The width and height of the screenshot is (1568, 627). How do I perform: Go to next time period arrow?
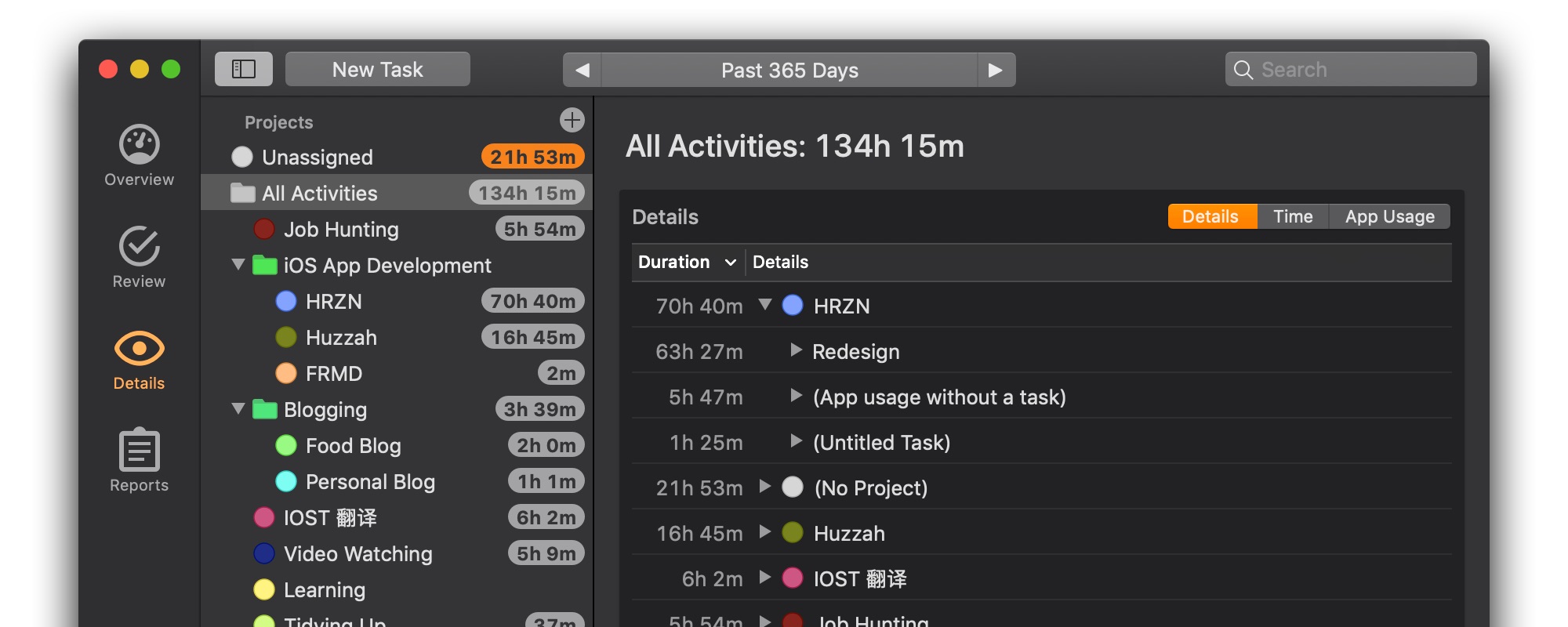click(x=996, y=71)
